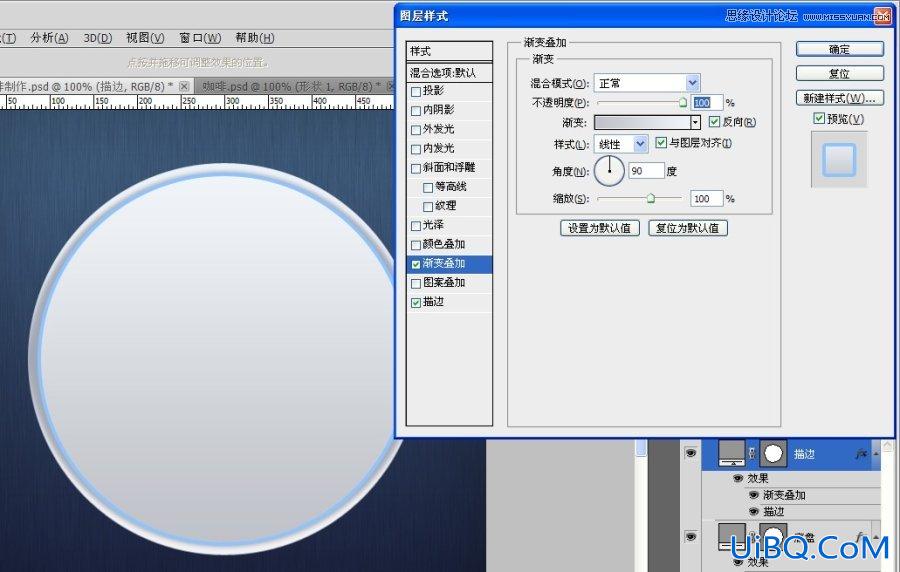Click 设置为默认值 make default button
Screen dimensions: 900x572
click(600, 228)
